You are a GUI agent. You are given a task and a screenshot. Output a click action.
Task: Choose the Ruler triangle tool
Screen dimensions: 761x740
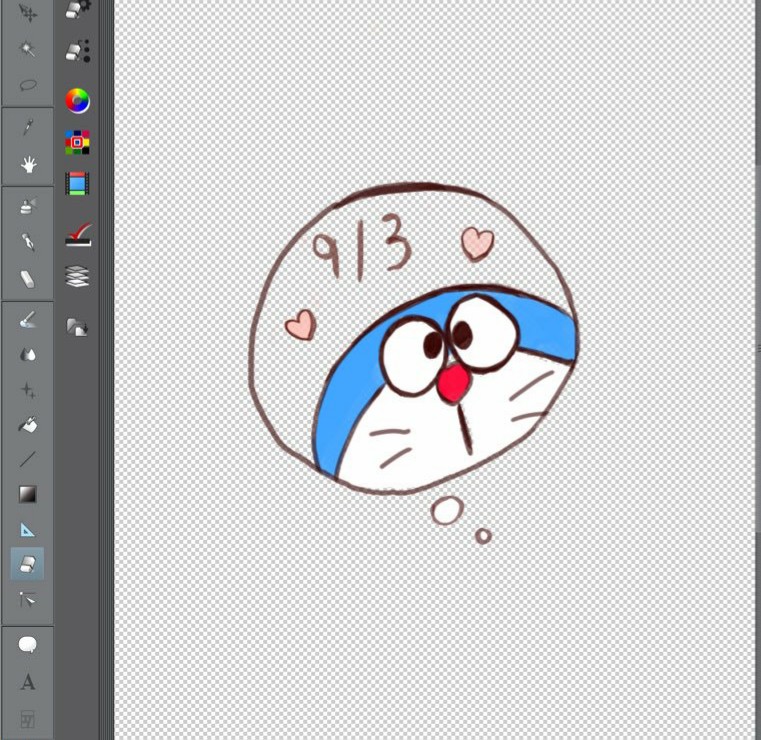(x=28, y=529)
